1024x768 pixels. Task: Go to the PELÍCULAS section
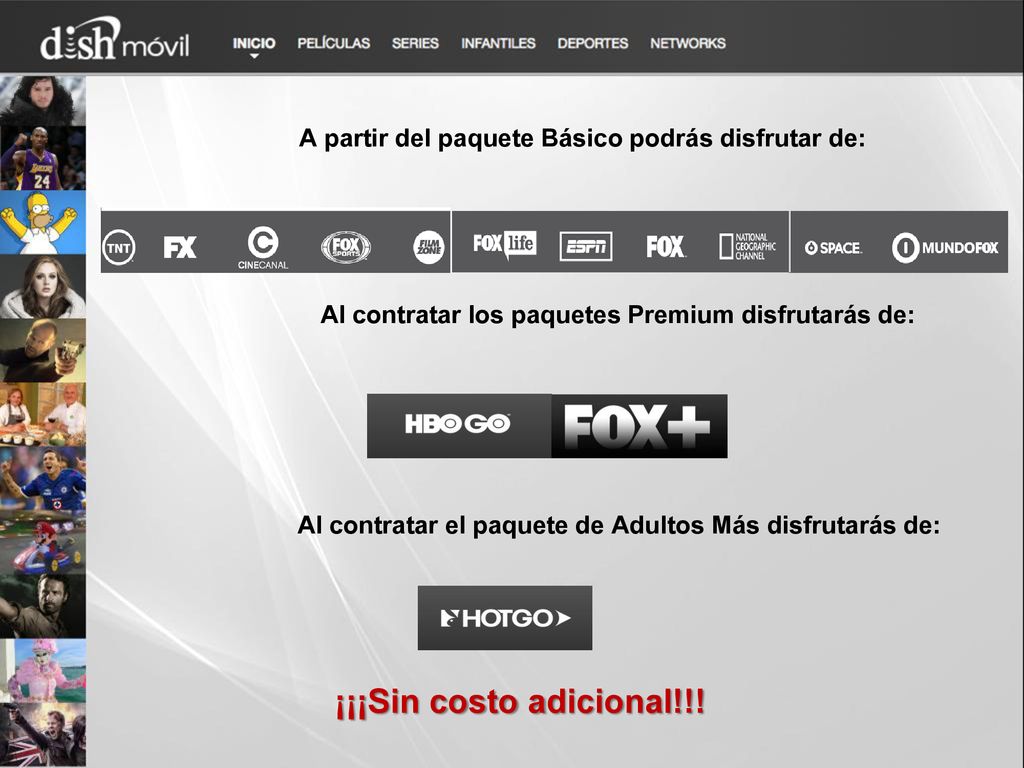[334, 43]
